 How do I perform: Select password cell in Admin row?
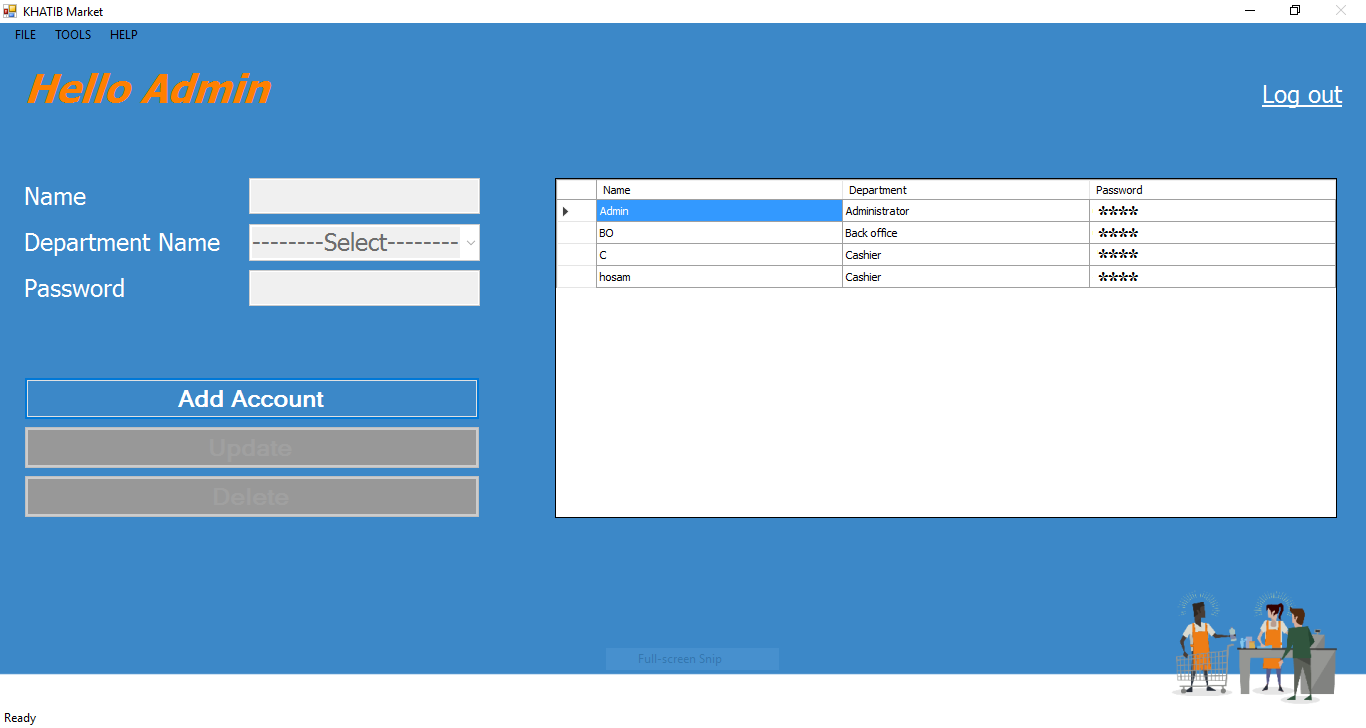click(1212, 211)
